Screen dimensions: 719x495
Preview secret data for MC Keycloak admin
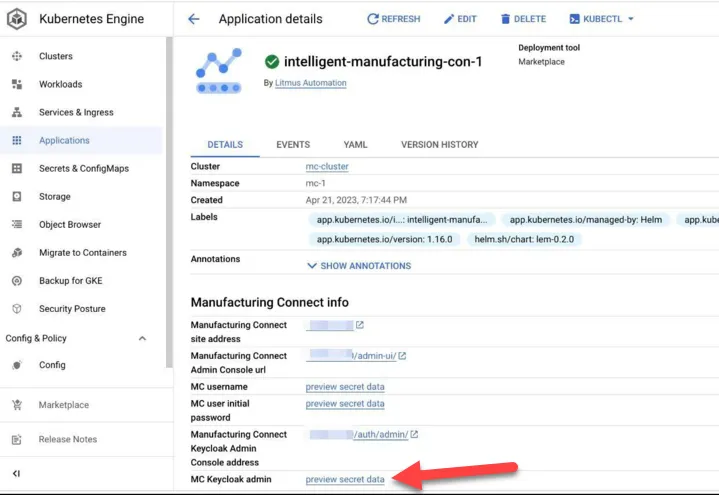pyautogui.click(x=345, y=479)
